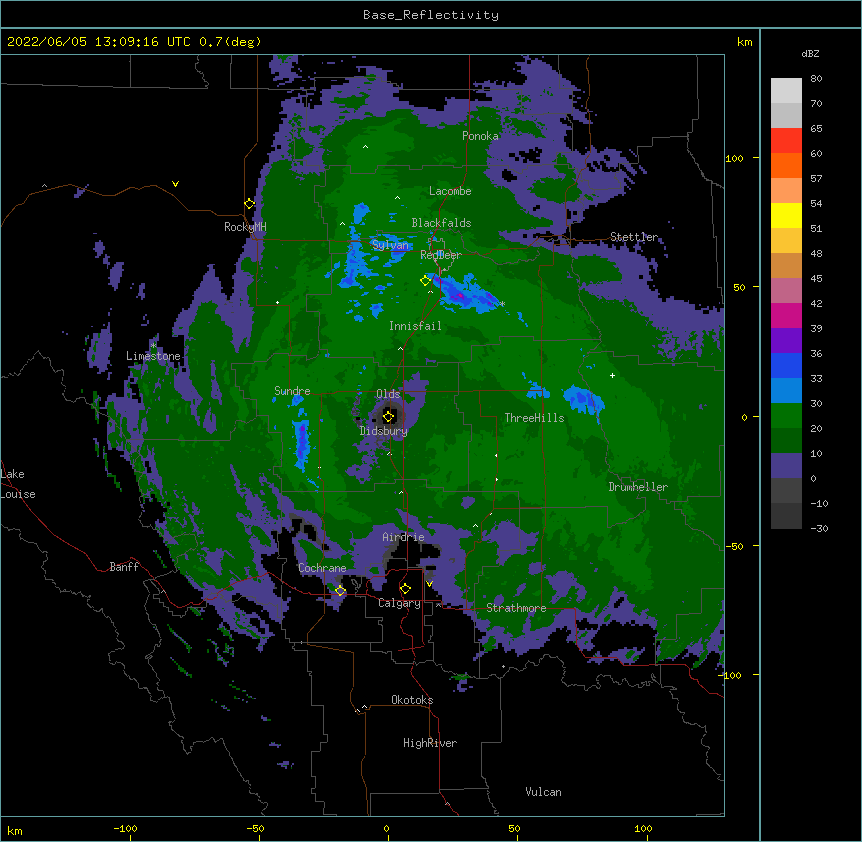Click the Calgary city label
Screen dimensions: 862x842
(x=399, y=603)
